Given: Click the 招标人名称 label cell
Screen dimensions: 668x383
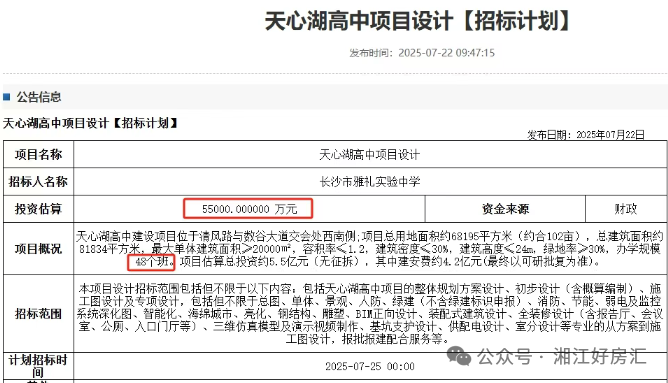Looking at the screenshot, I should (x=38, y=181).
